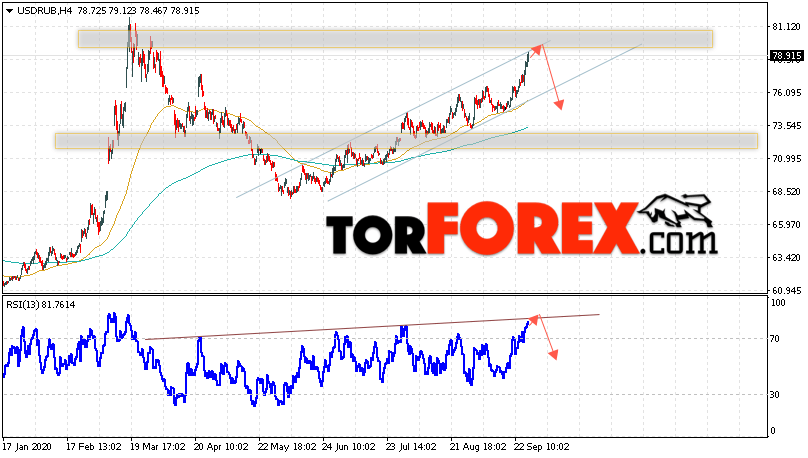Viewport: 808px width, 458px height.
Task: Click the 70.995 price axis label
Action: pos(787,159)
